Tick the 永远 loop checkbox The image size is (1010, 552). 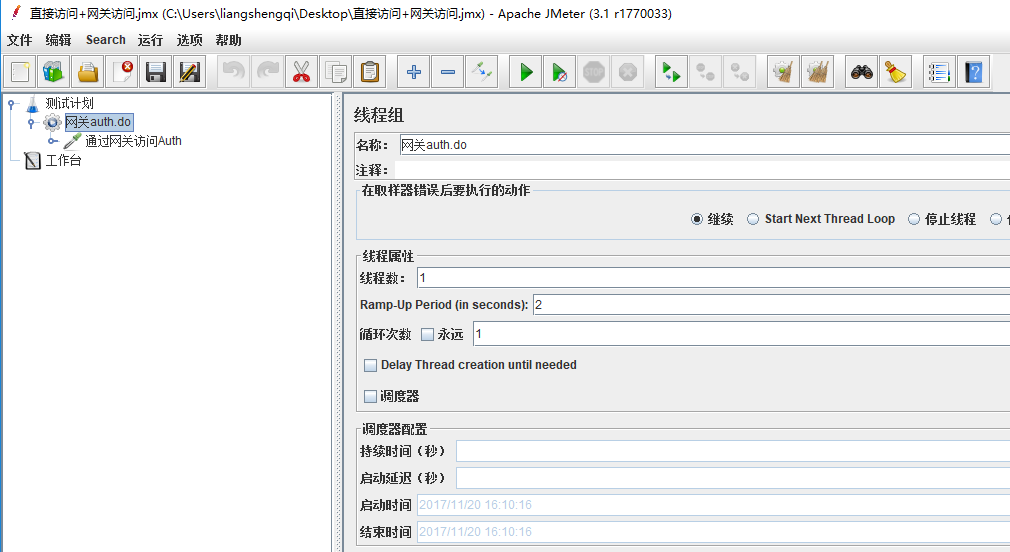[x=427, y=334]
